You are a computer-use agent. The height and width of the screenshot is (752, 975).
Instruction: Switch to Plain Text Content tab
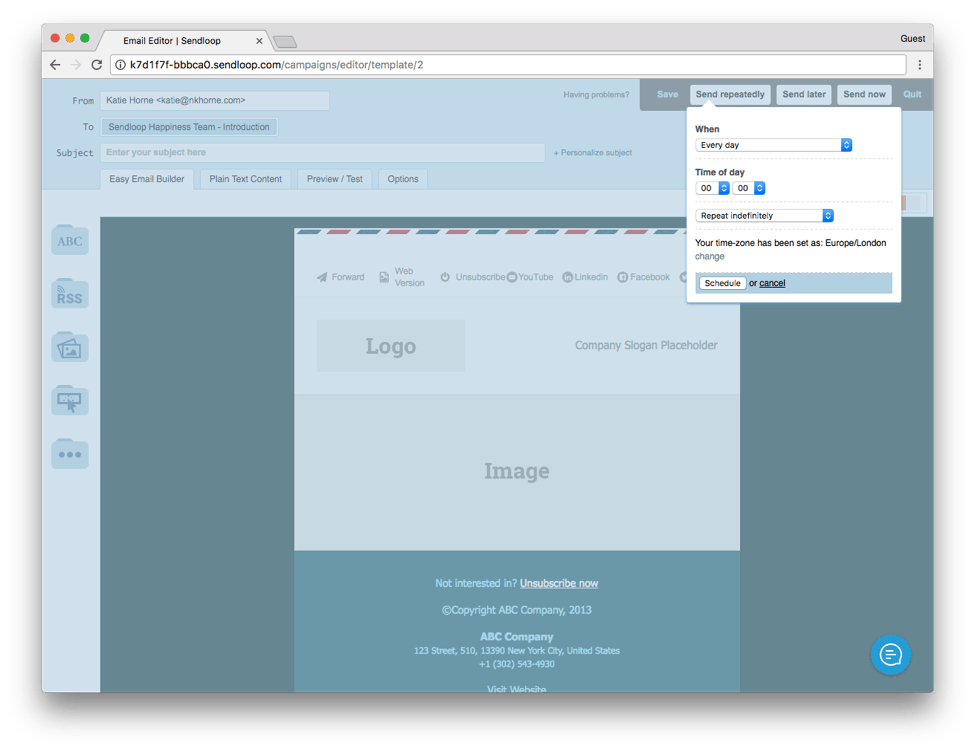click(x=245, y=179)
